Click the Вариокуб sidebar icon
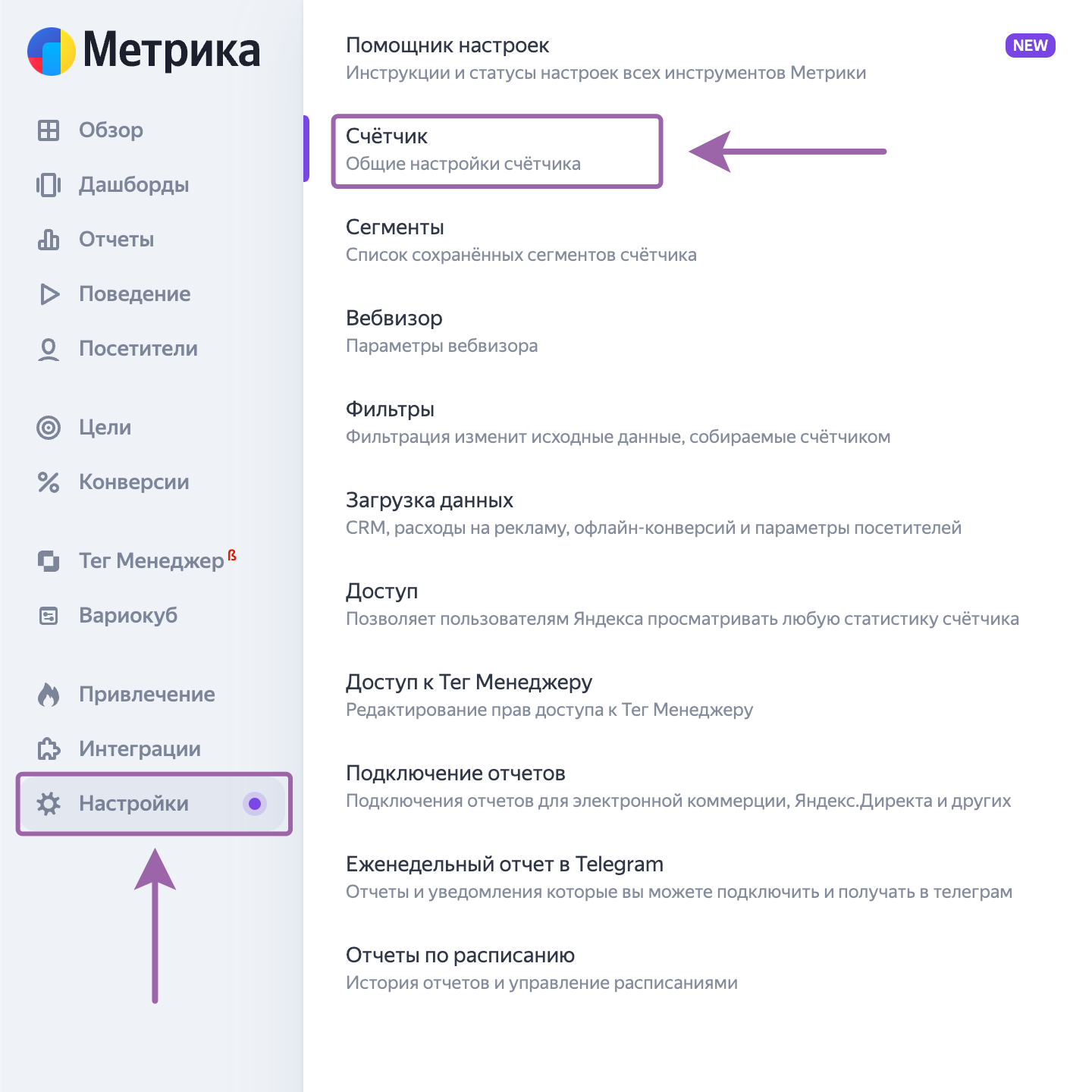The width and height of the screenshot is (1092, 1092). click(49, 615)
